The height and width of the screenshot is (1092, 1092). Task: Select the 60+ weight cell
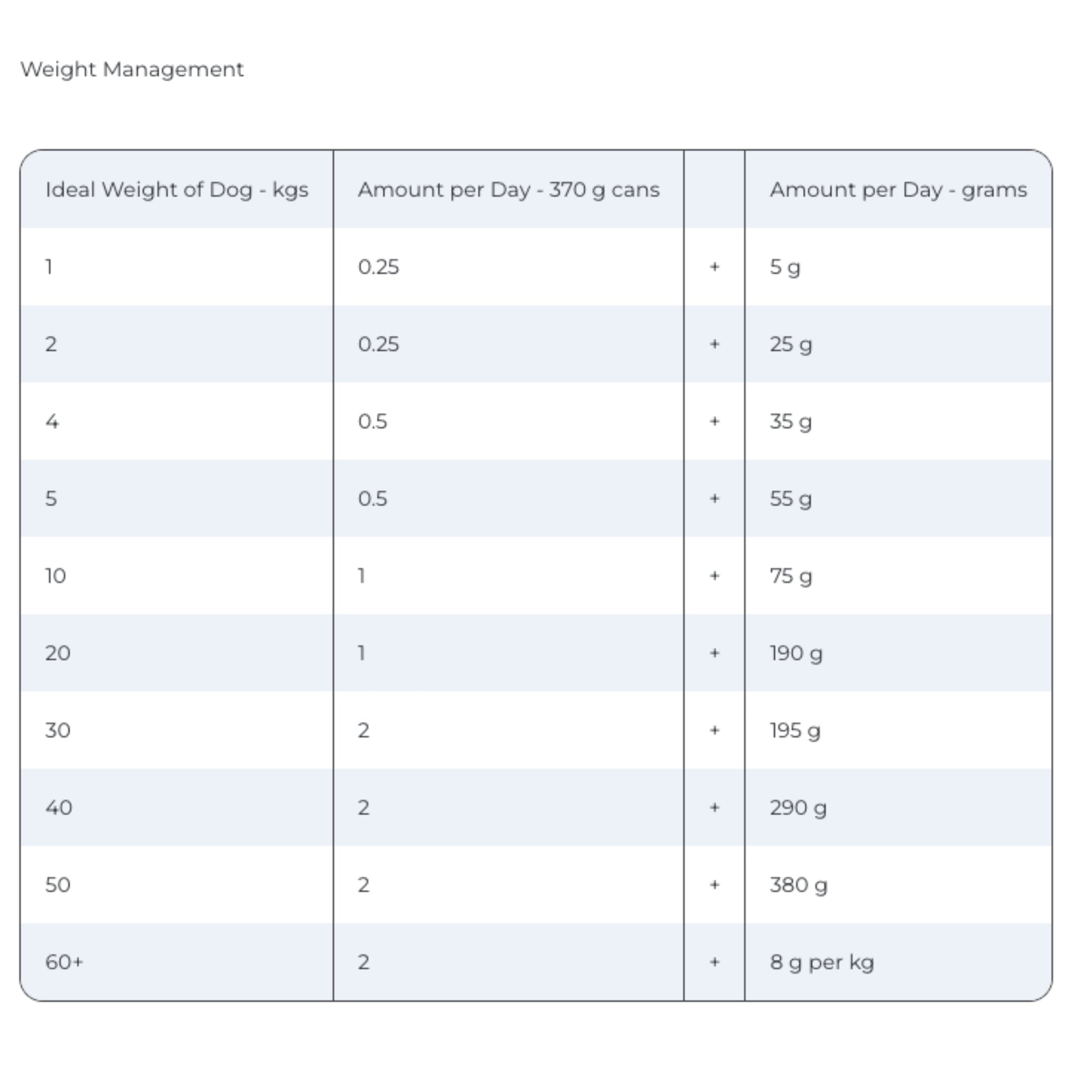pos(64,962)
